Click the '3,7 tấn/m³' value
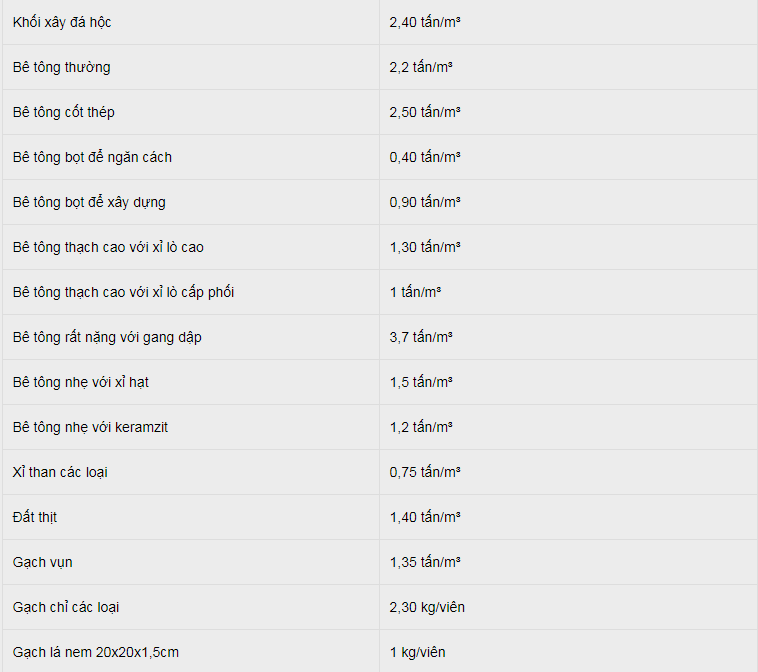758x672 pixels. (x=421, y=337)
